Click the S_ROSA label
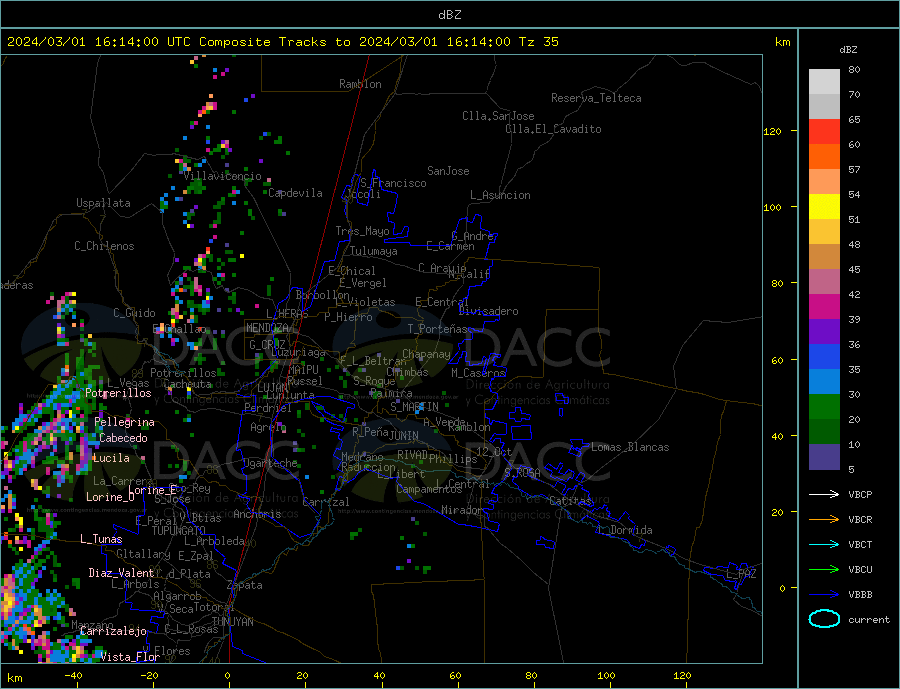Screen dimensions: 900x689 coord(522,473)
